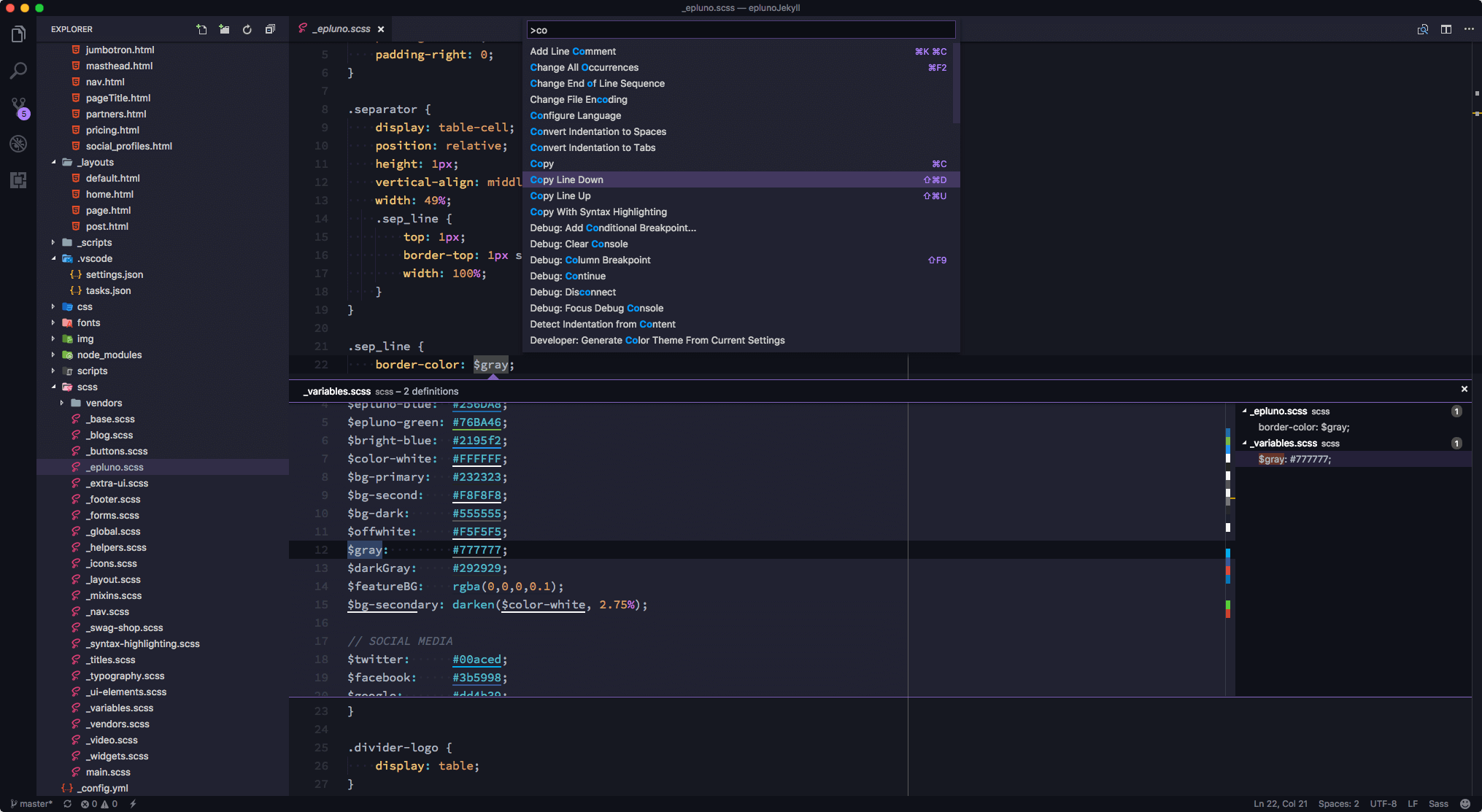Click the lightning bolt icon in status bar
The image size is (1482, 812).
click(133, 804)
